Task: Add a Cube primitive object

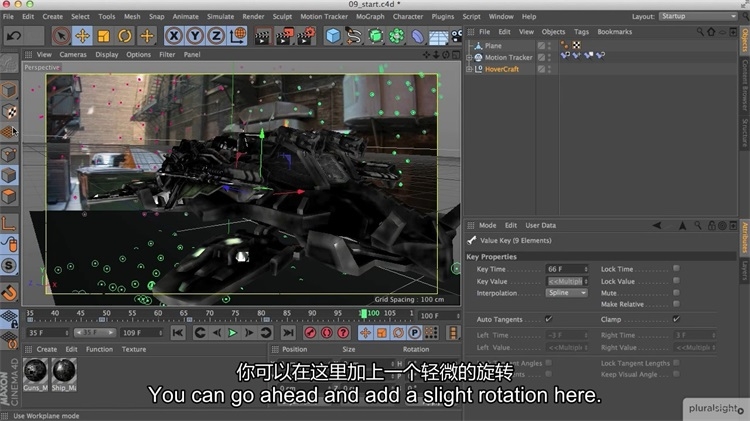Action: click(x=333, y=36)
